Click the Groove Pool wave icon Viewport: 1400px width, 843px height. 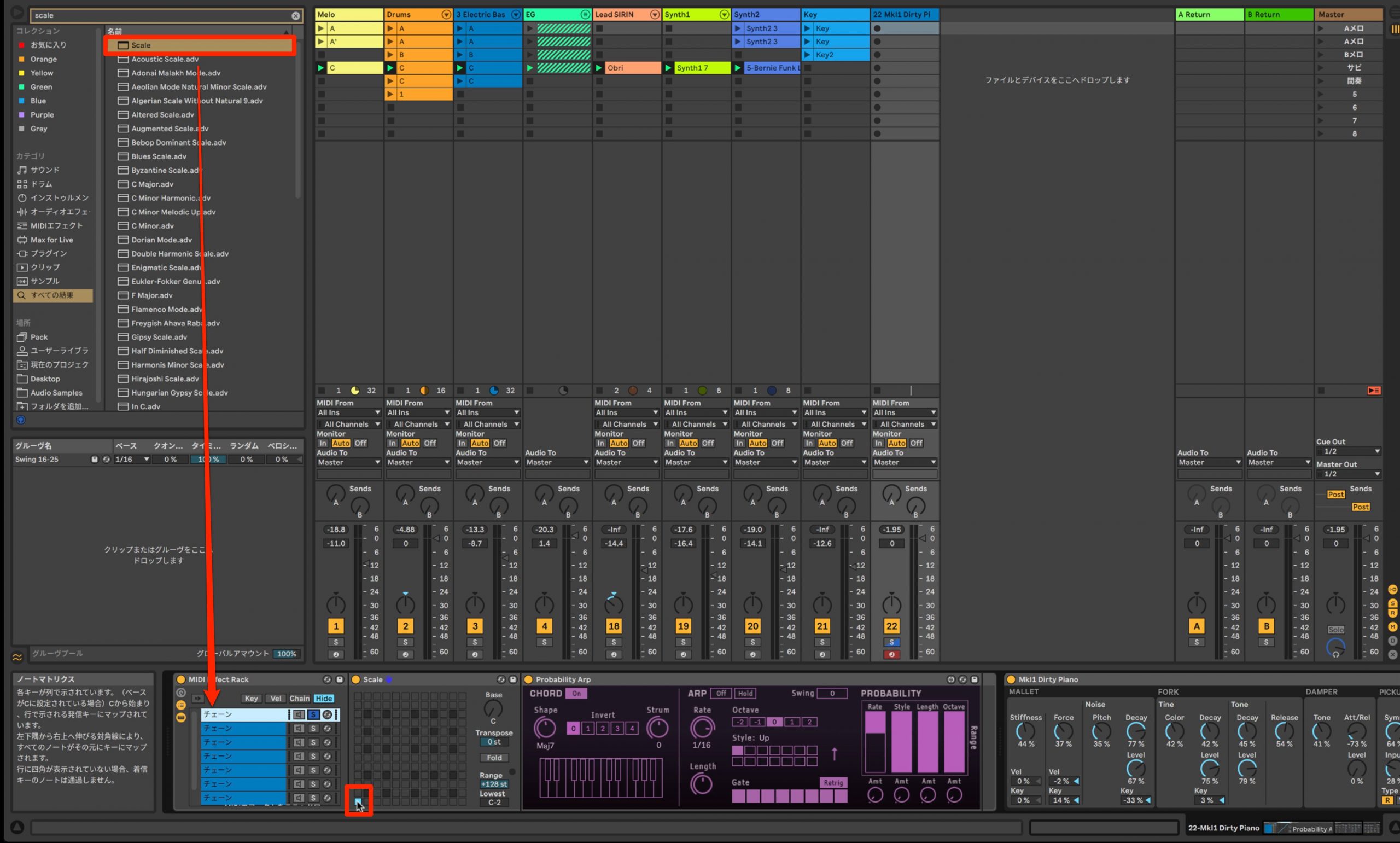pos(17,657)
